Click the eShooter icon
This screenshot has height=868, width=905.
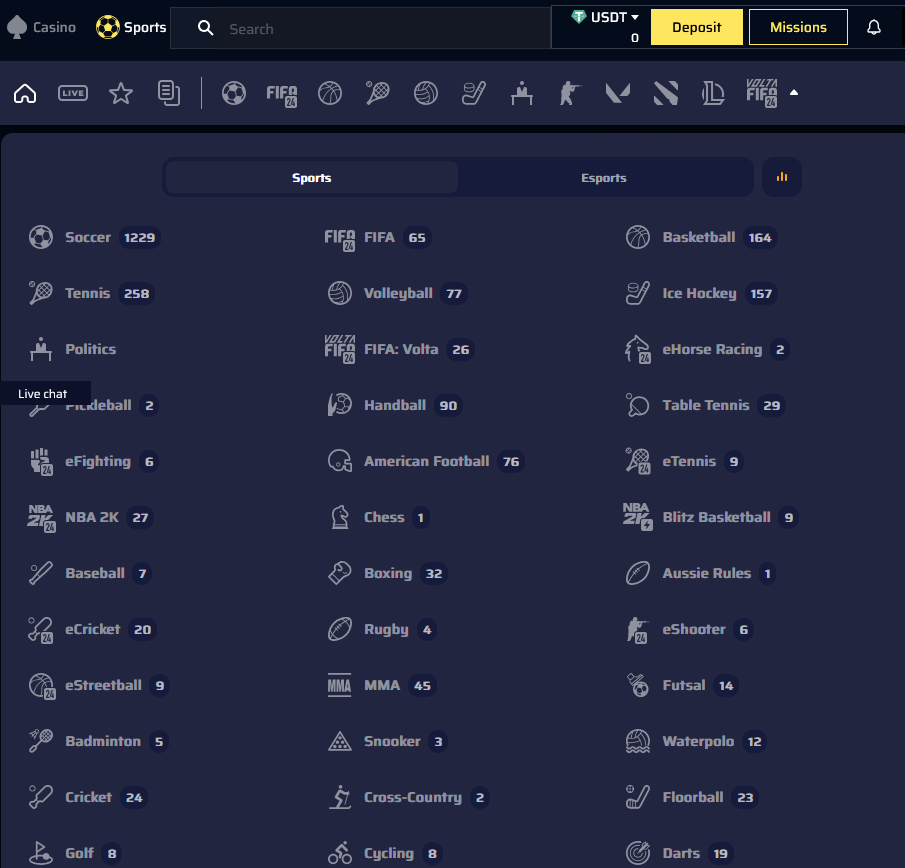(x=638, y=630)
